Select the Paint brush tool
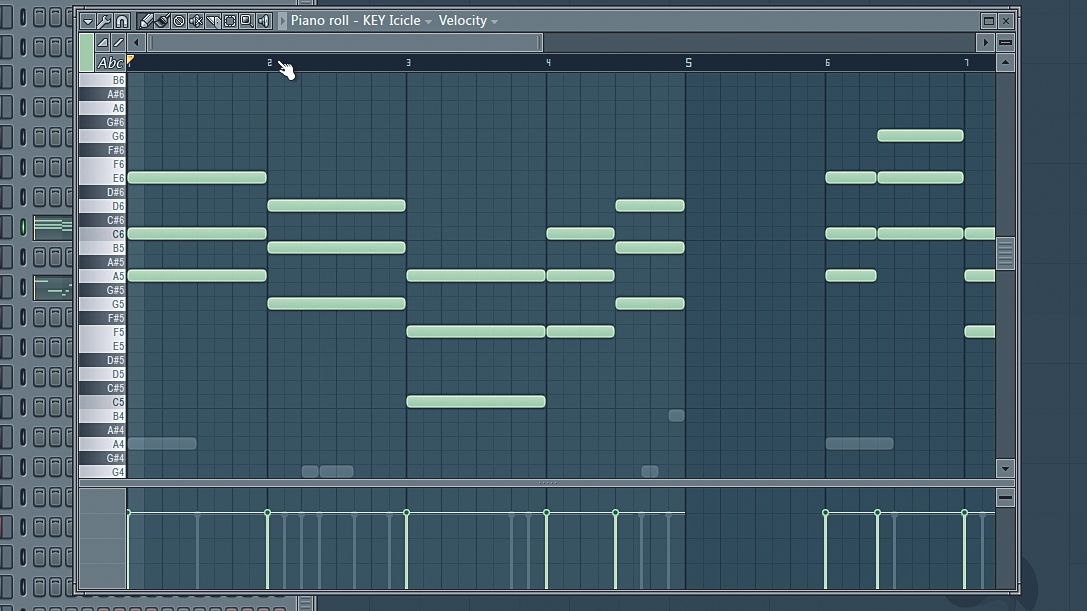The height and width of the screenshot is (611, 1087). (x=162, y=20)
